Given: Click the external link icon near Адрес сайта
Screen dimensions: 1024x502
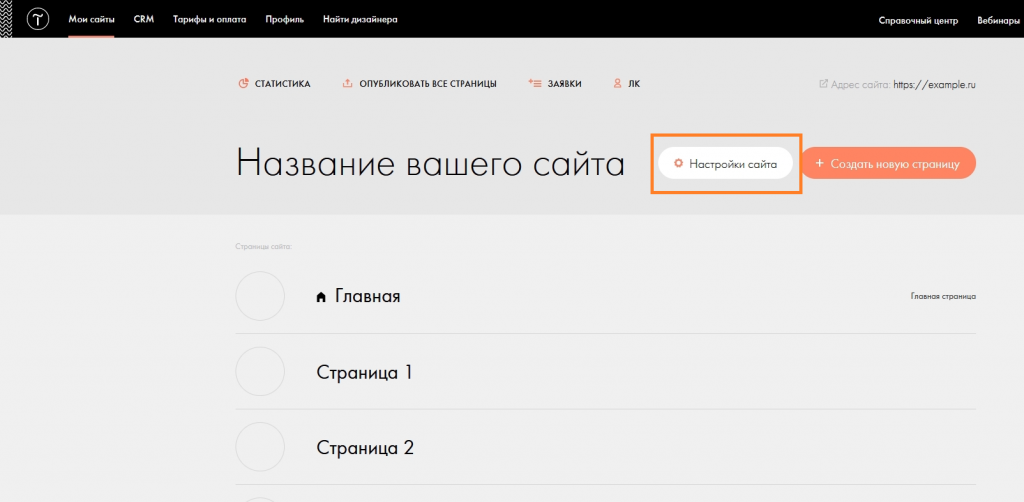Looking at the screenshot, I should pyautogui.click(x=824, y=84).
